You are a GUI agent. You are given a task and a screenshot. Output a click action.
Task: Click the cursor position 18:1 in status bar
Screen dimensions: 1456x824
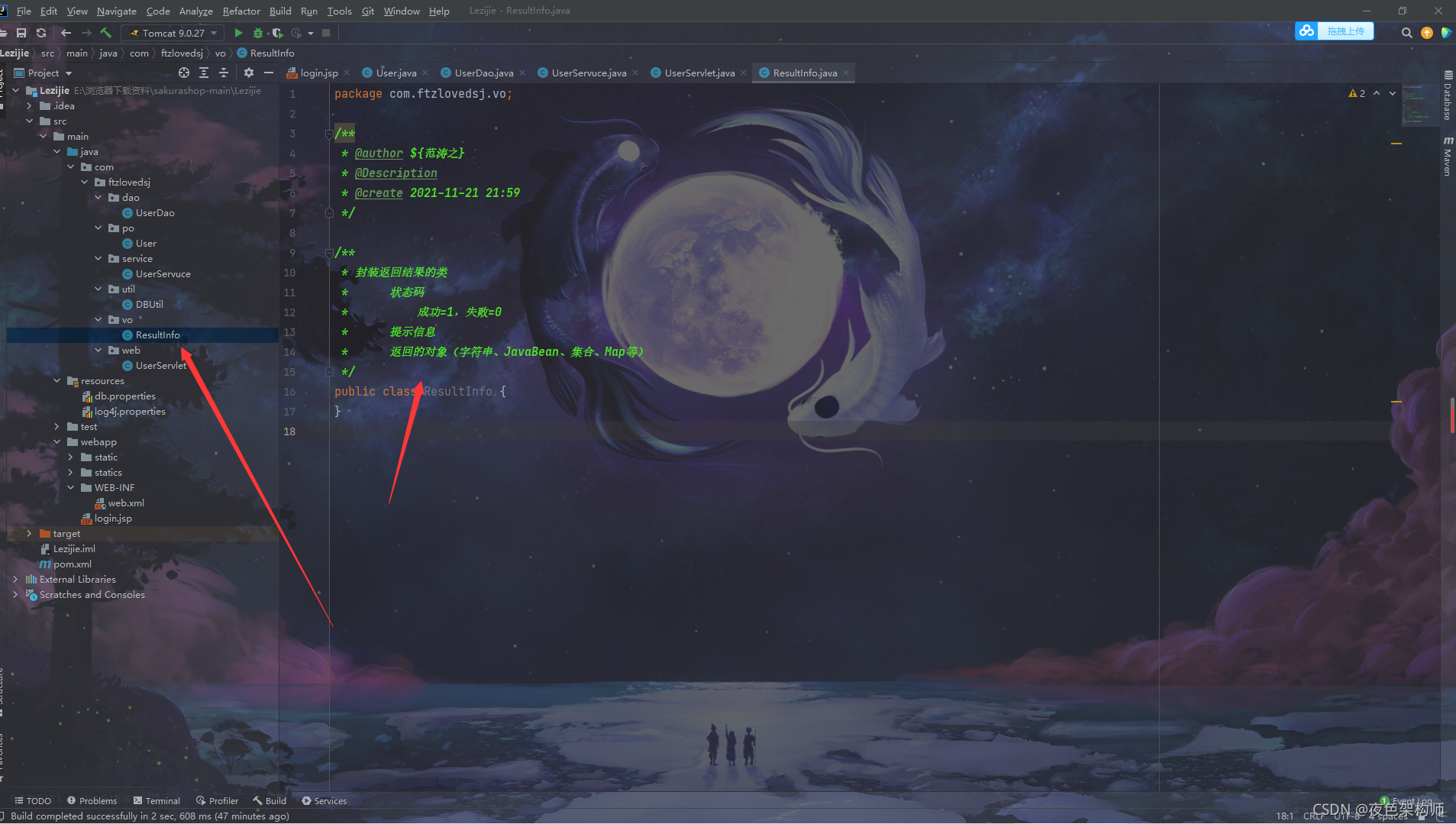tap(1284, 816)
